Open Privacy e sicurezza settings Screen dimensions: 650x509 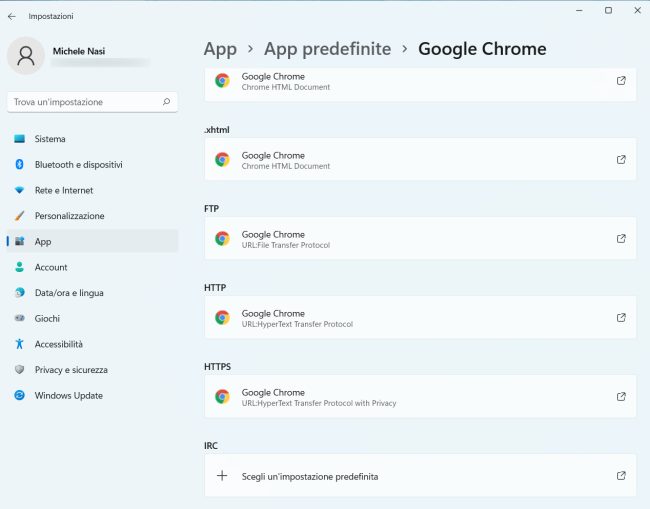point(71,370)
